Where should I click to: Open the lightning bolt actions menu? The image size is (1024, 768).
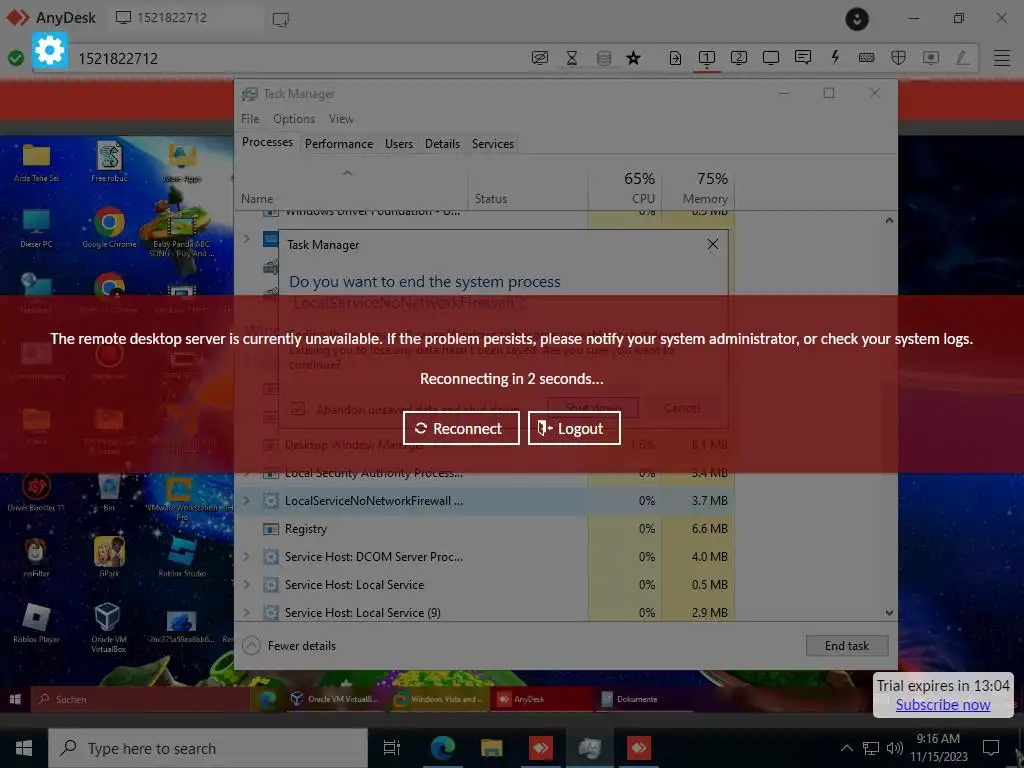pos(835,57)
